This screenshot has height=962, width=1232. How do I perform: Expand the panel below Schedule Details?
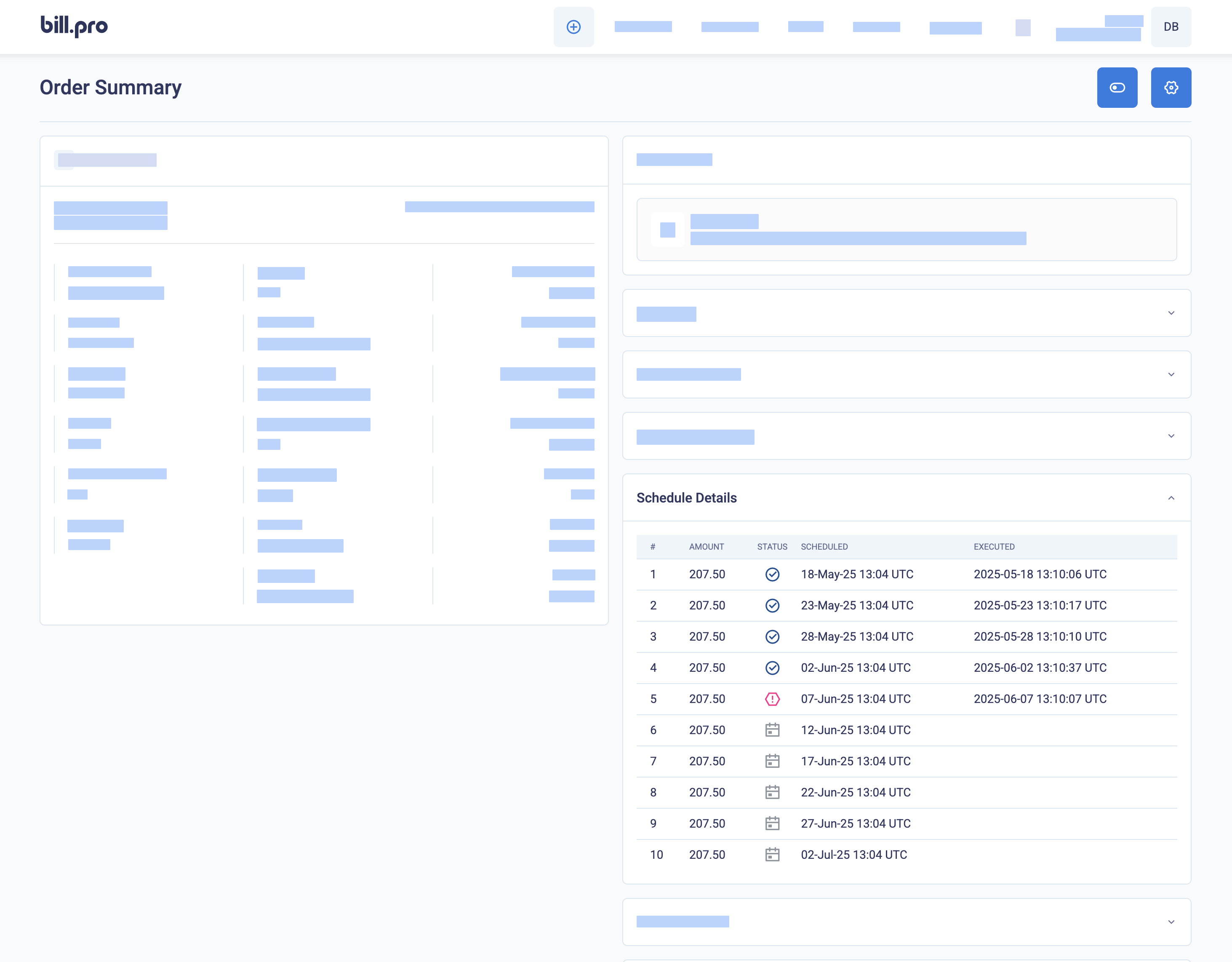(x=1171, y=922)
